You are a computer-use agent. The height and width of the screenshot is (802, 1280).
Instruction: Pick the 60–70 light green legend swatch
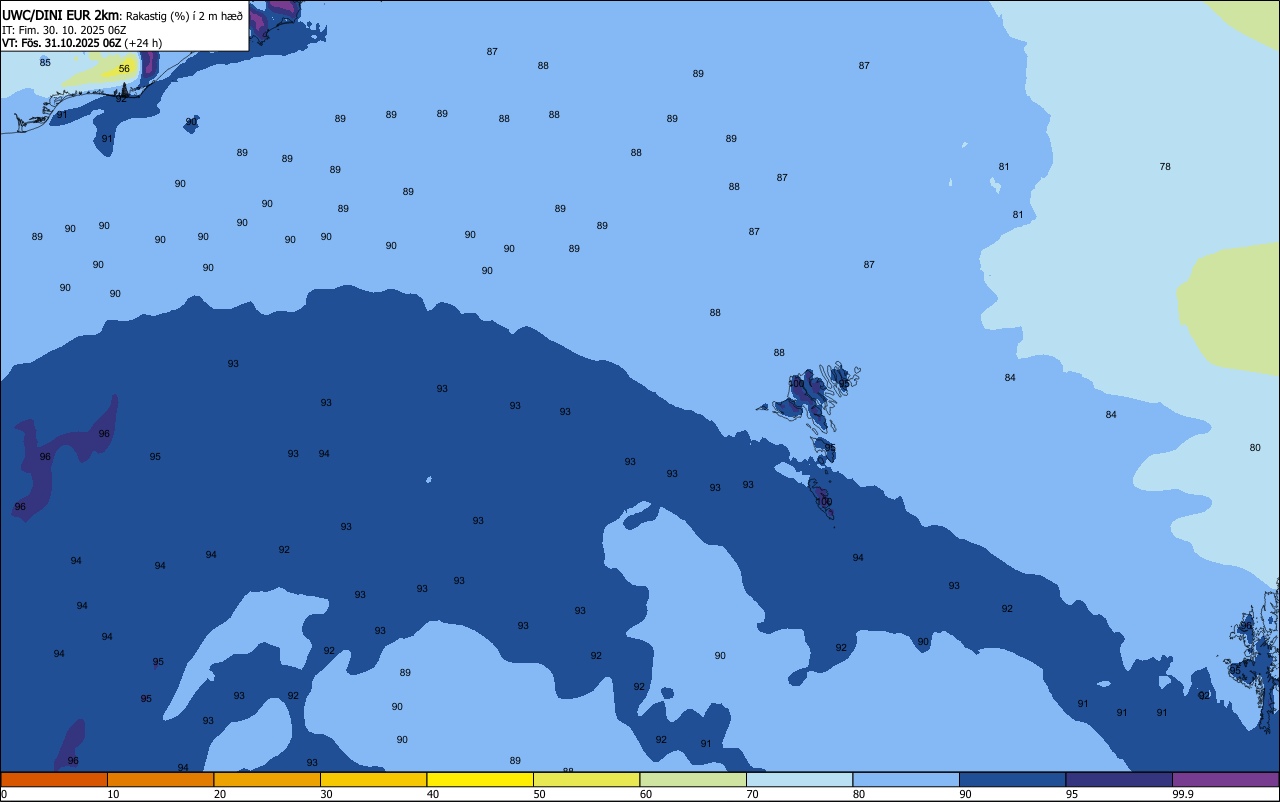pyautogui.click(x=693, y=779)
